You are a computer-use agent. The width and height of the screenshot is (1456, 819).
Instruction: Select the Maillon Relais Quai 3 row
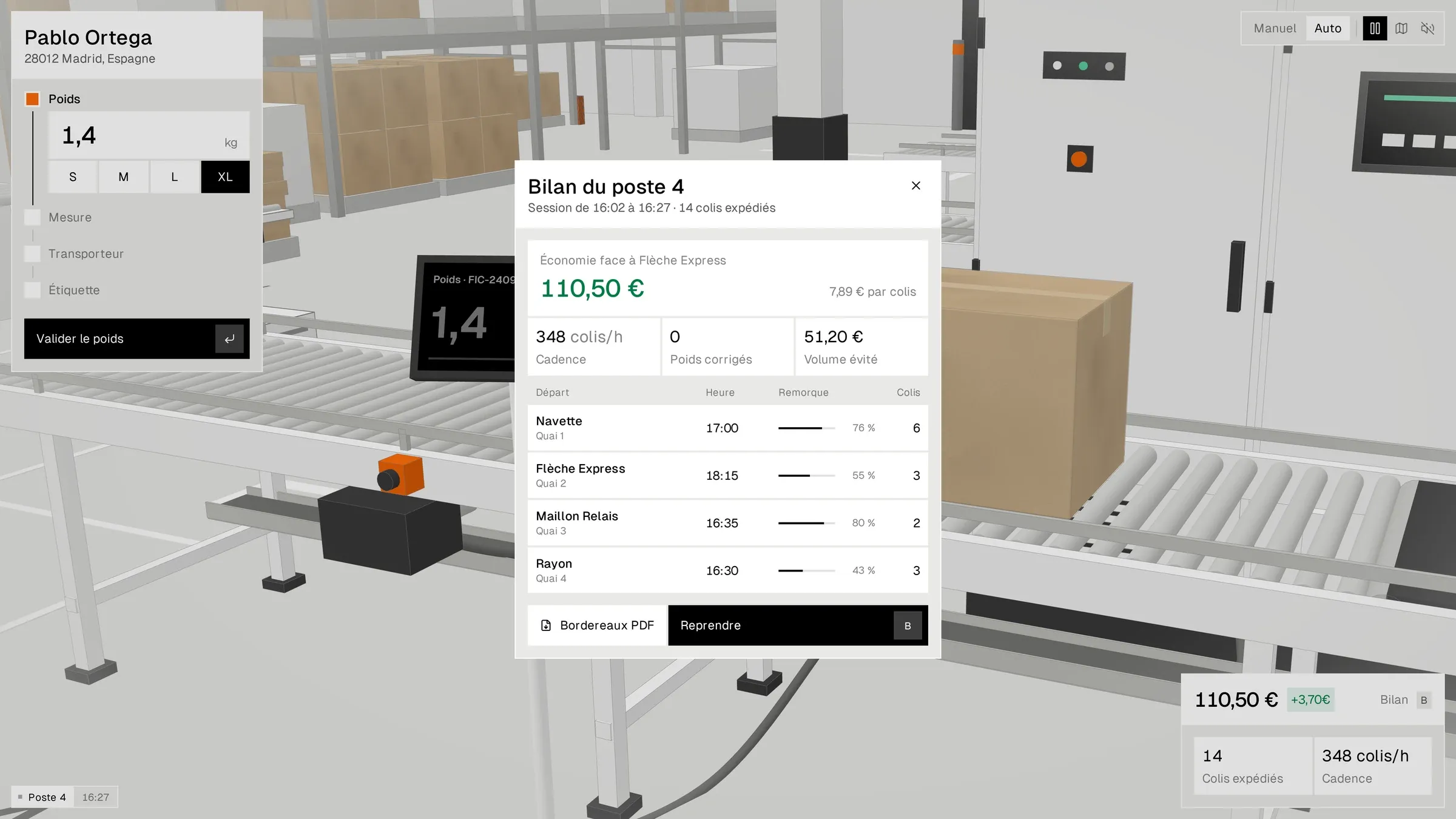point(727,523)
